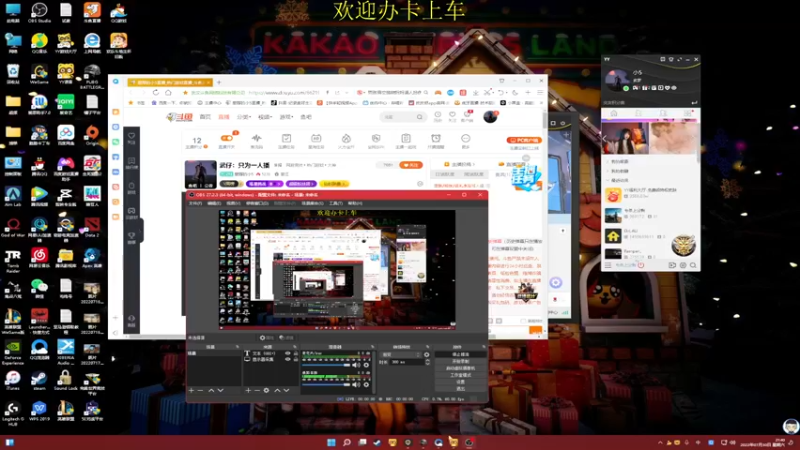Move selected source down in OBS Sources
Viewport: 800px width, 450px height.
(x=286, y=390)
